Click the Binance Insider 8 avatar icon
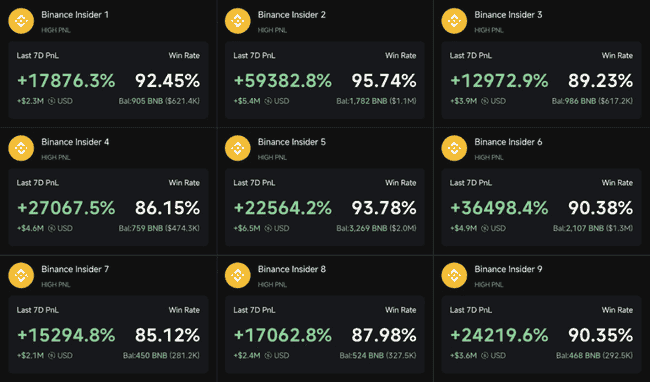 click(x=238, y=275)
